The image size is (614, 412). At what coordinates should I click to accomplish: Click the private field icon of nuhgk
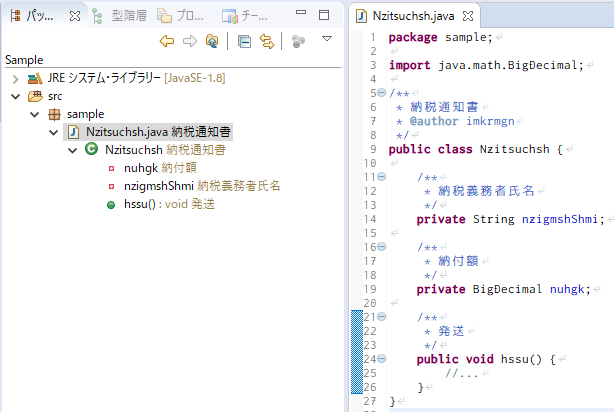coord(111,168)
